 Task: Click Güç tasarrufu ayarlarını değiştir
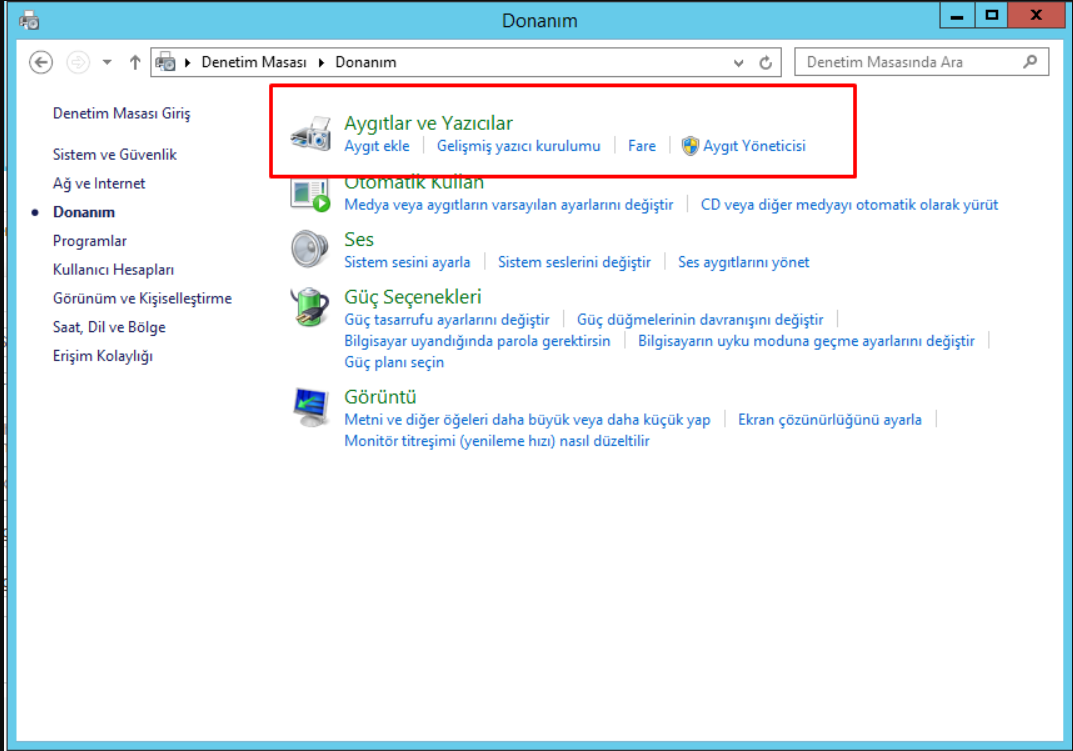click(x=447, y=320)
